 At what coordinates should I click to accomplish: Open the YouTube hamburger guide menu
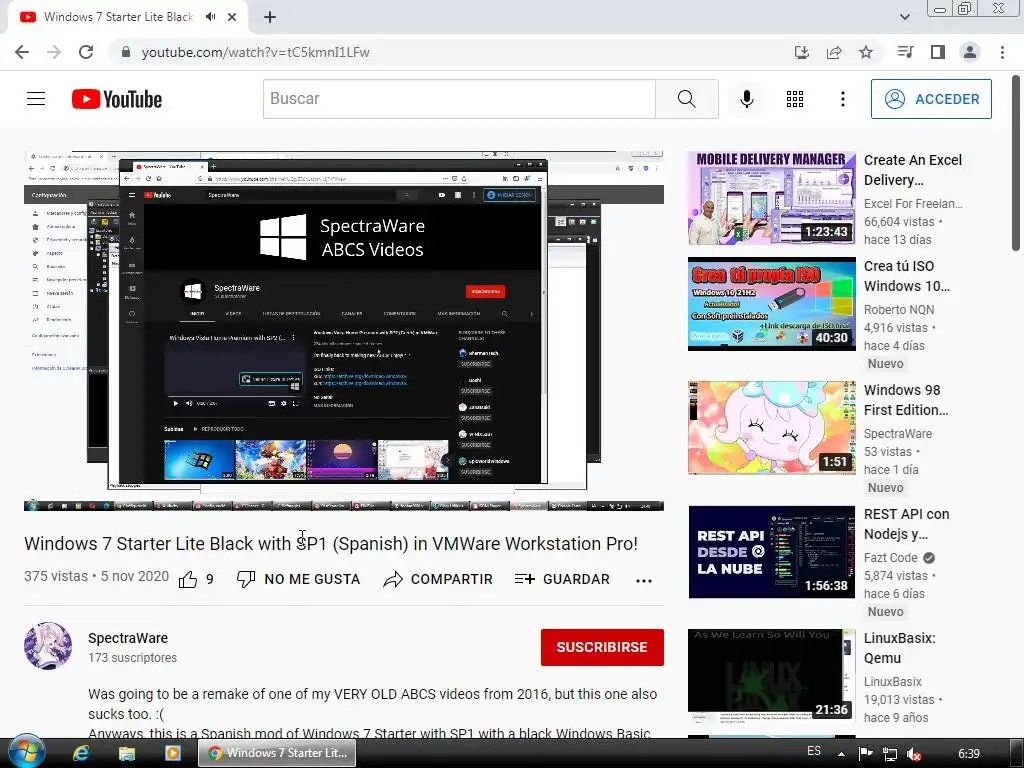[x=36, y=99]
